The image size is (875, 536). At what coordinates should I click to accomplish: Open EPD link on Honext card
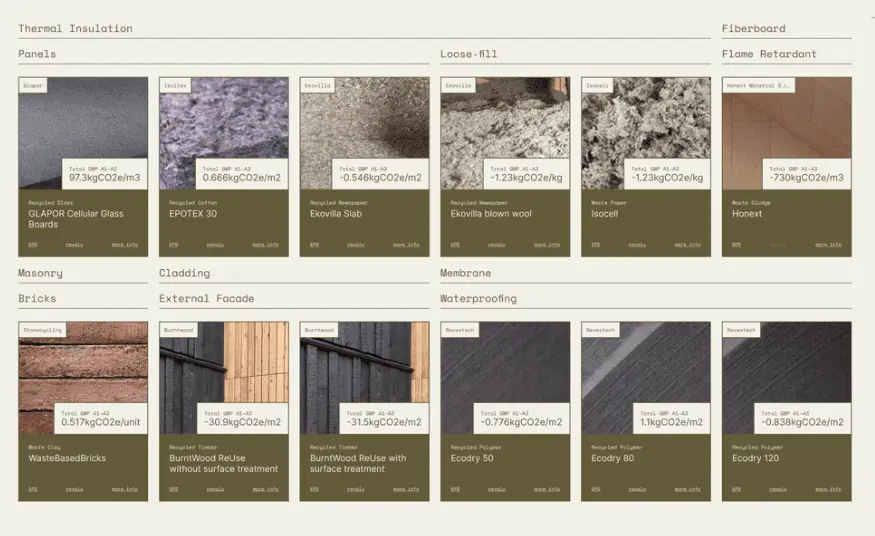click(x=736, y=245)
